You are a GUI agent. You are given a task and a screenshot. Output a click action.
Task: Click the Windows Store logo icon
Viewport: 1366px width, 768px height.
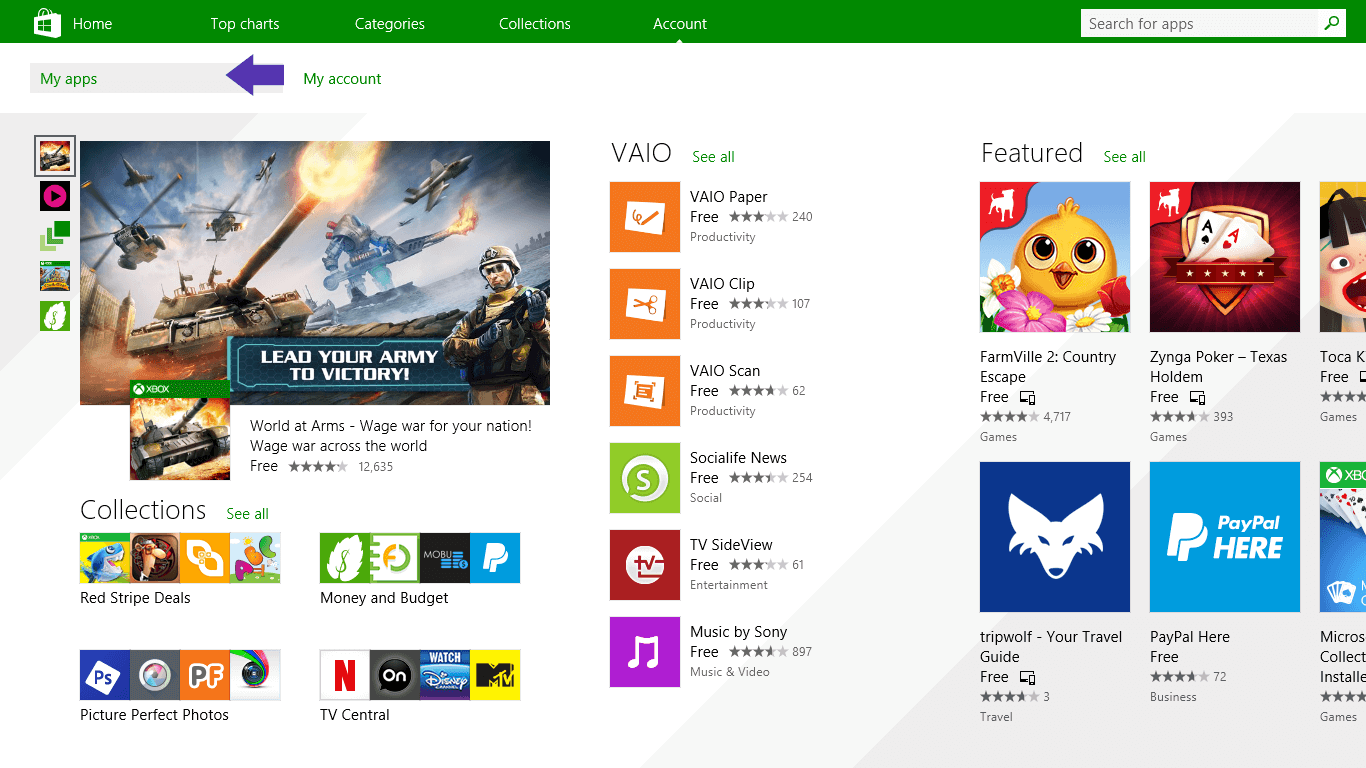[x=45, y=21]
